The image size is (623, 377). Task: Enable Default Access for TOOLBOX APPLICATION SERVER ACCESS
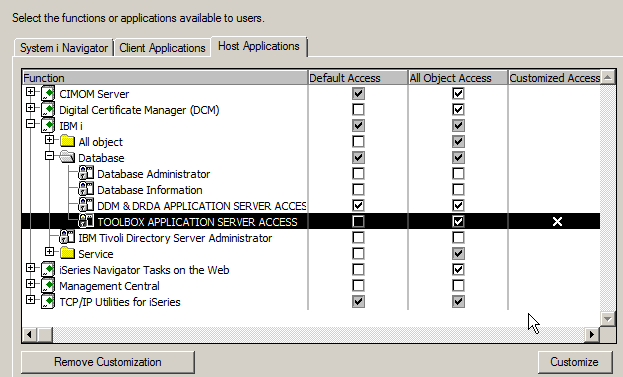pyautogui.click(x=358, y=221)
